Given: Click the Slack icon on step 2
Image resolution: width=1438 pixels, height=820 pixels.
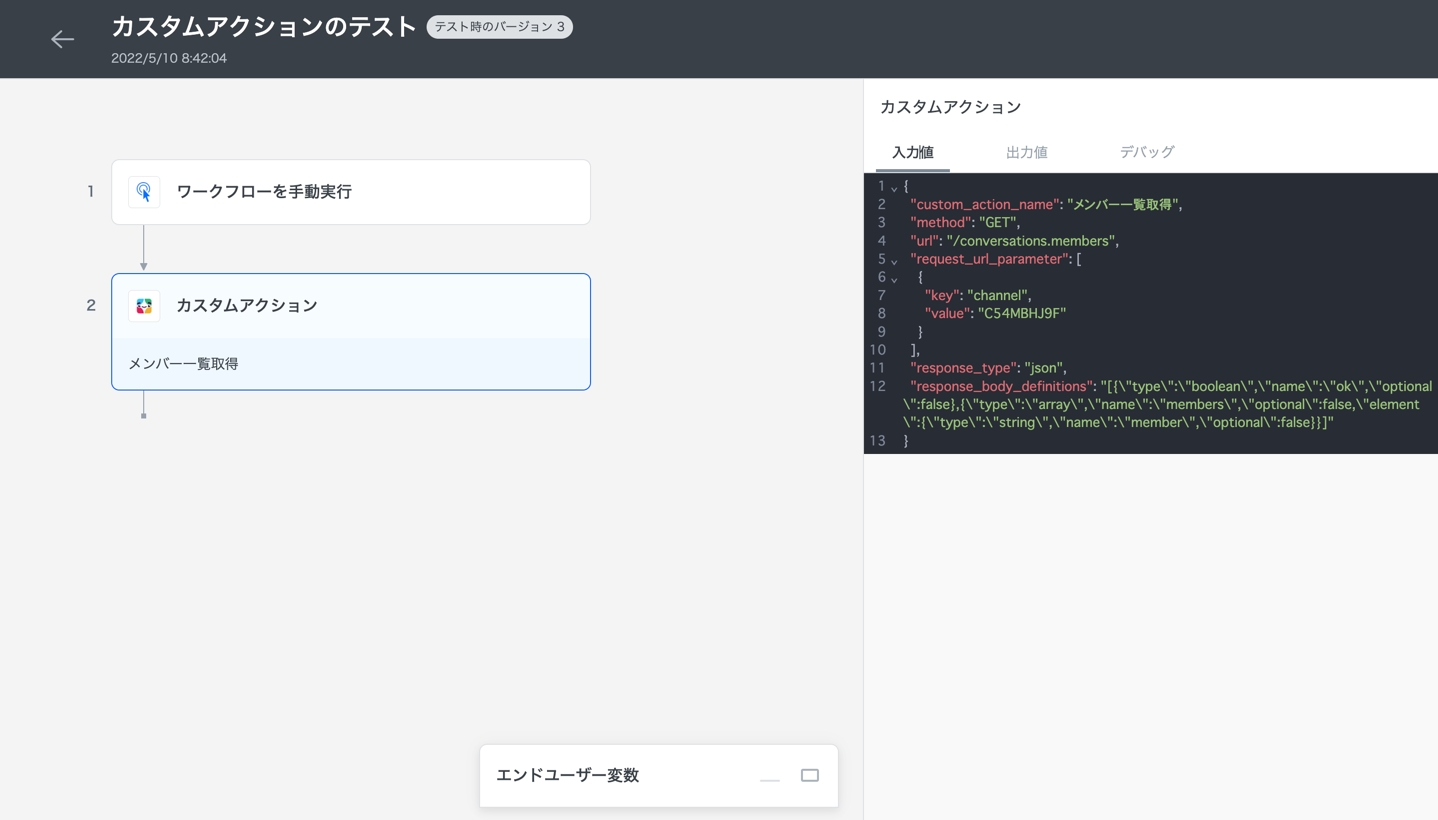Looking at the screenshot, I should tap(144, 306).
